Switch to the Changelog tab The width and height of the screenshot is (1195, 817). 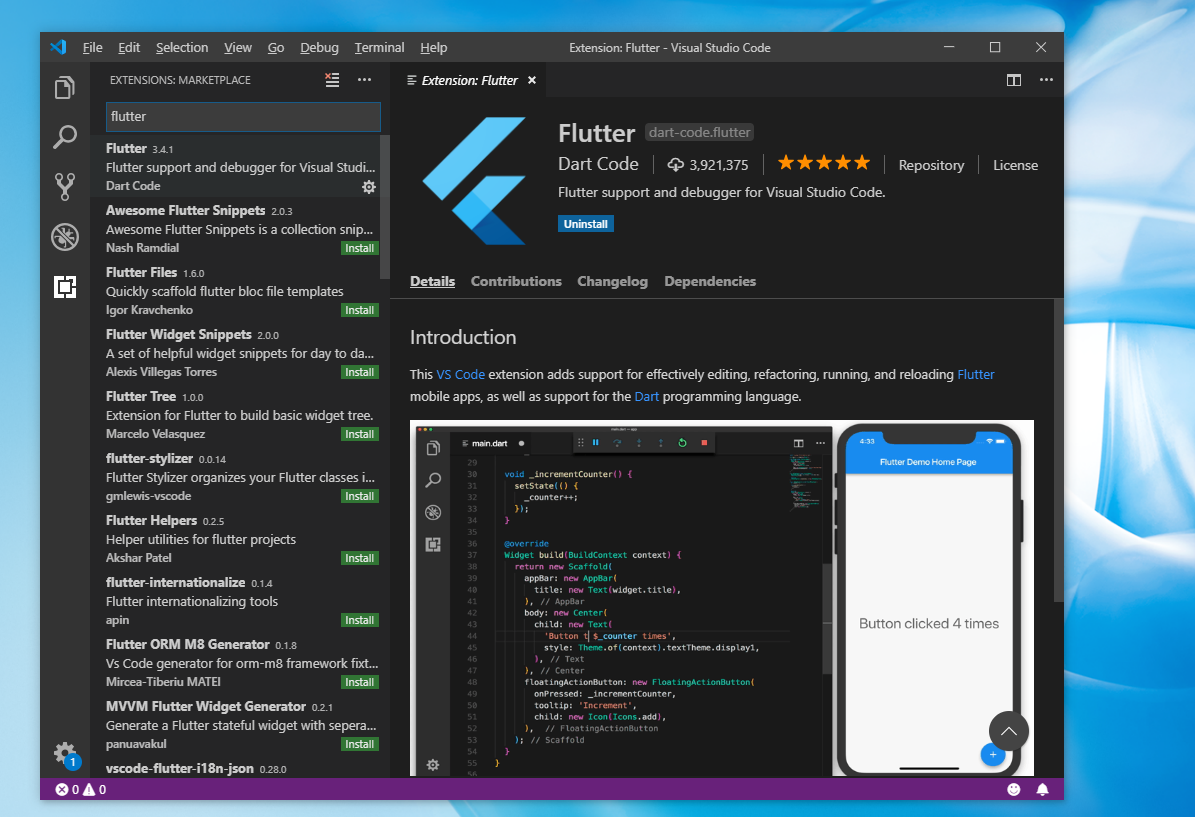click(x=613, y=281)
